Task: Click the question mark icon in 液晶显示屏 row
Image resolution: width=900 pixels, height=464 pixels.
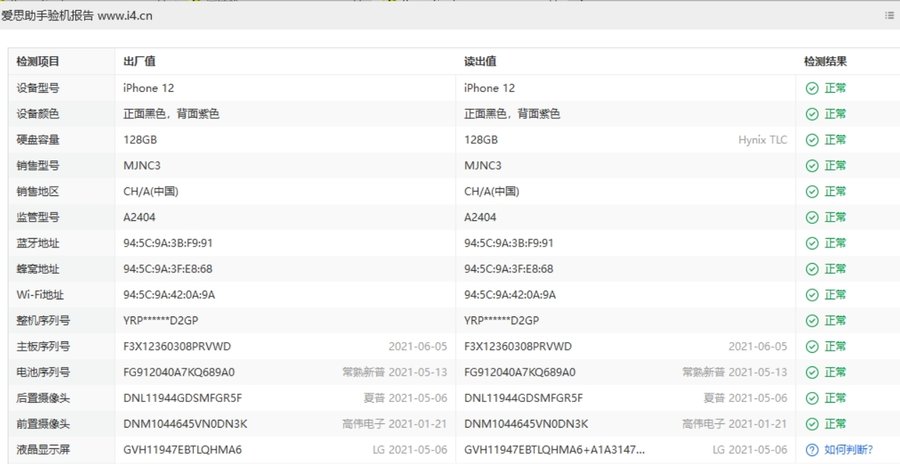Action: point(812,450)
